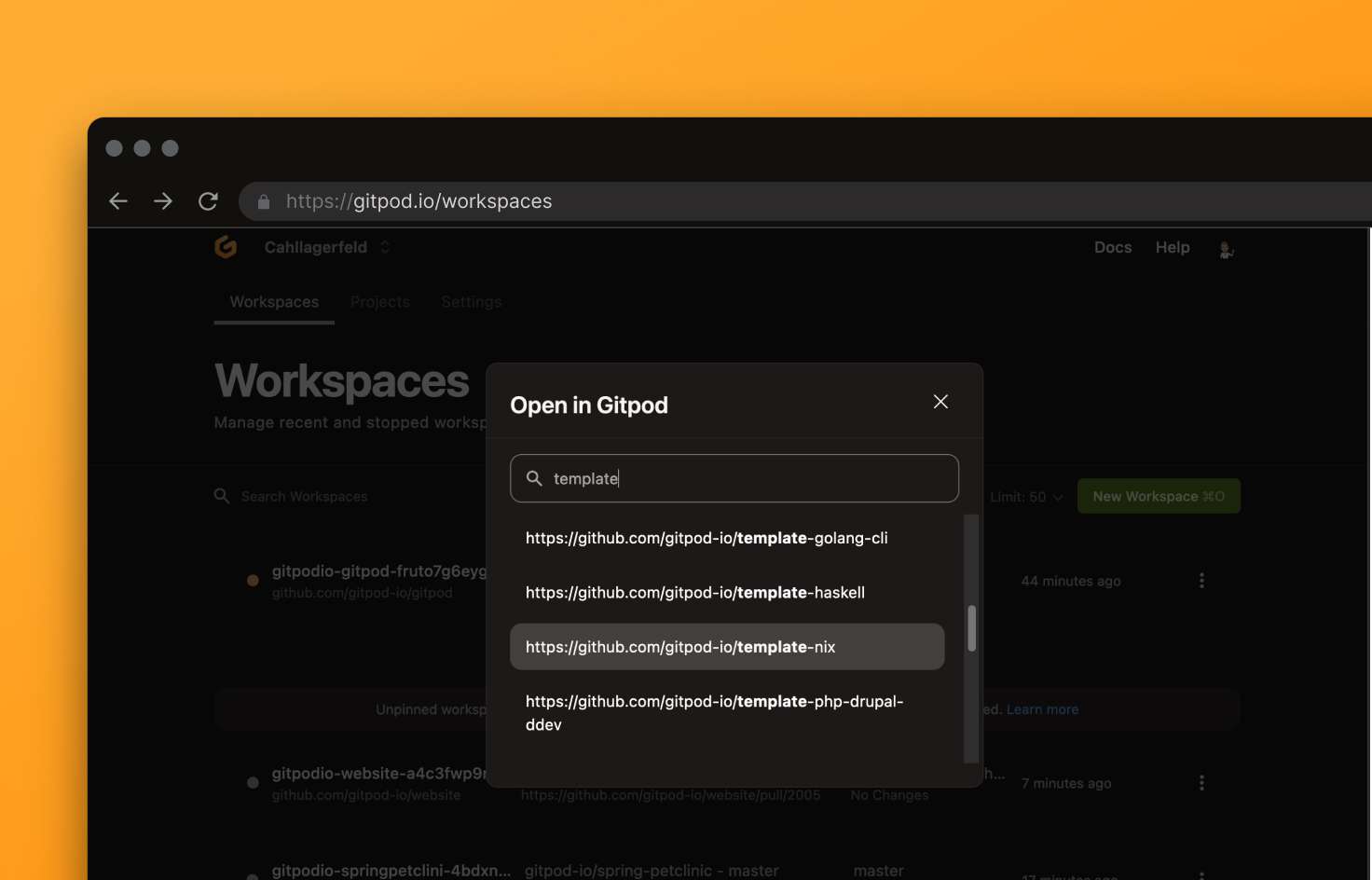1372x880 pixels.
Task: Click the Search Workspaces magnifier icon
Action: coord(221,496)
